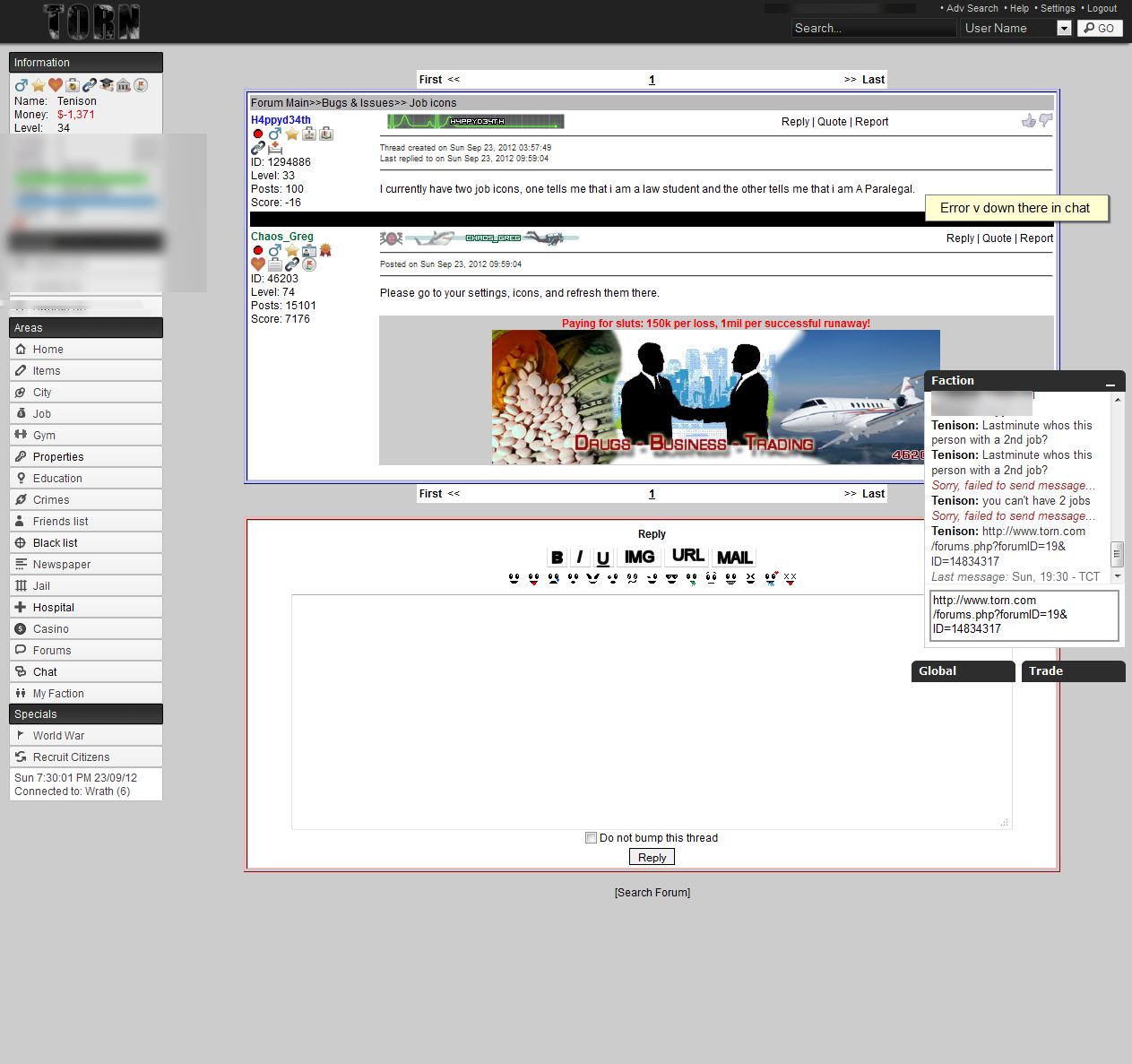
Task: Insert URL tag in reply
Action: (687, 556)
